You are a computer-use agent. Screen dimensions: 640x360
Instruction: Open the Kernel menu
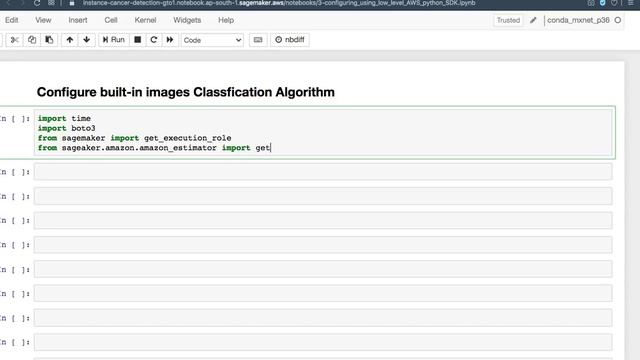point(145,20)
